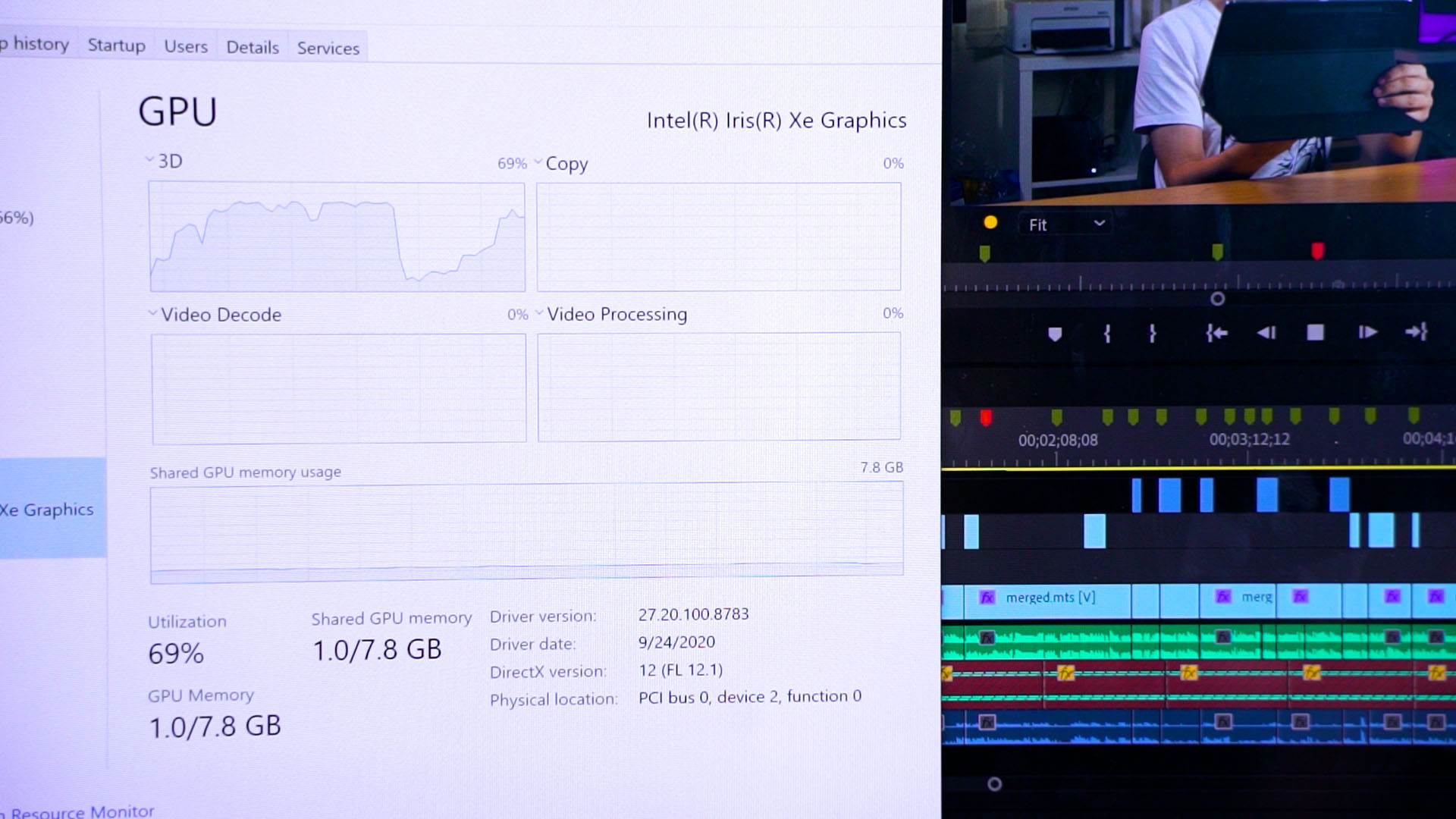Viewport: 1456px width, 819px height.
Task: Click the red marker on the timeline ruler
Action: coord(986,417)
